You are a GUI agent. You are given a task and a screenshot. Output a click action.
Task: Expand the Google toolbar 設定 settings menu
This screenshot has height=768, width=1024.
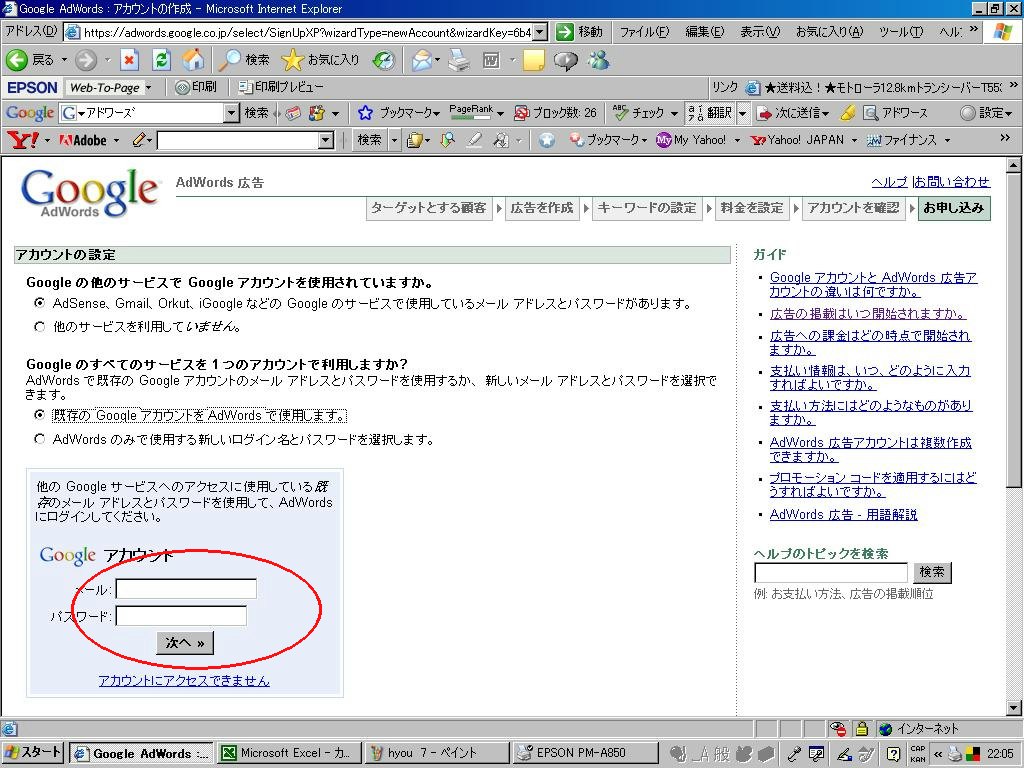[x=1009, y=114]
